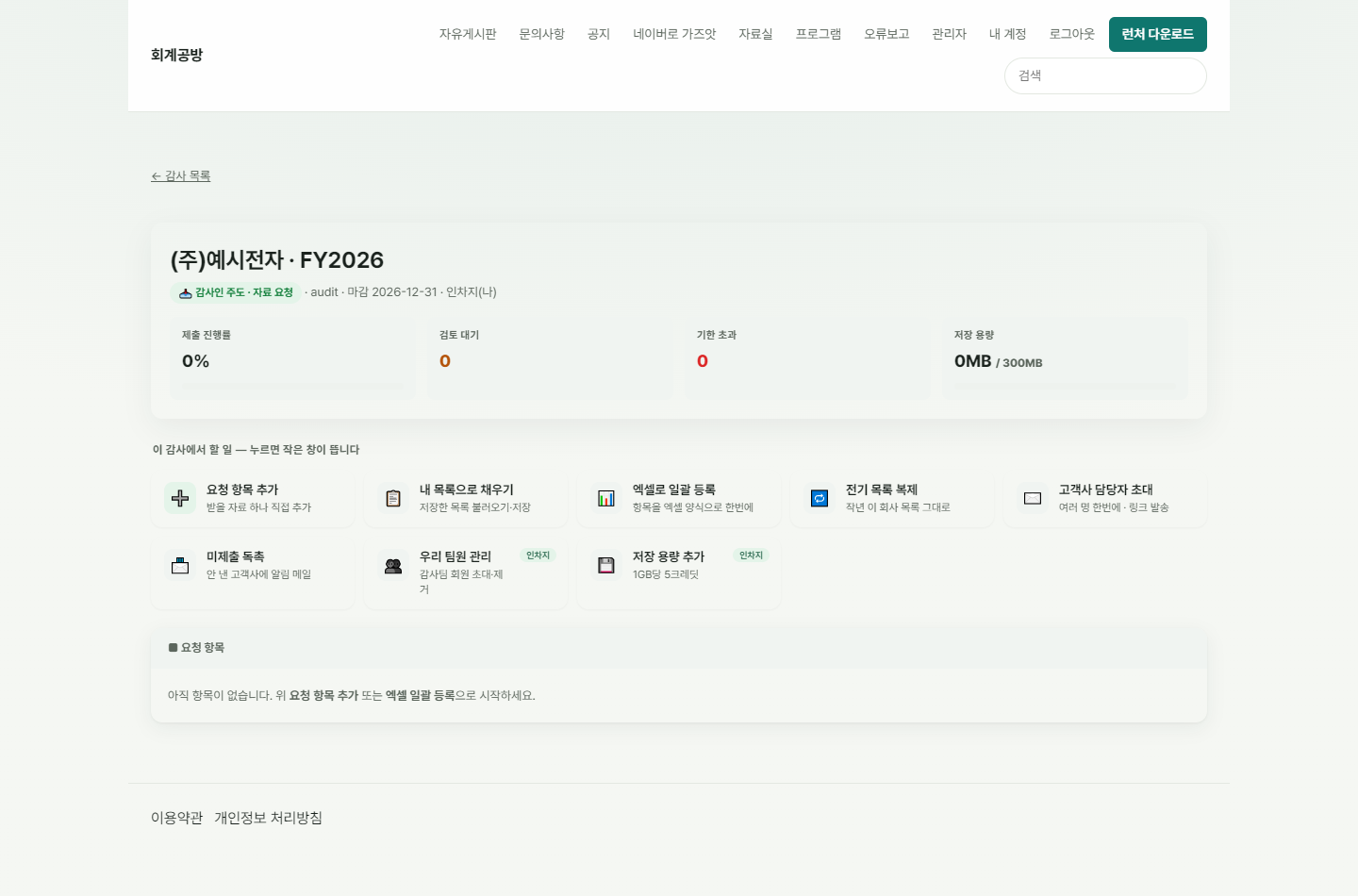This screenshot has height=896, width=1358.
Task: Open the 자료실 menu item
Action: 755,34
